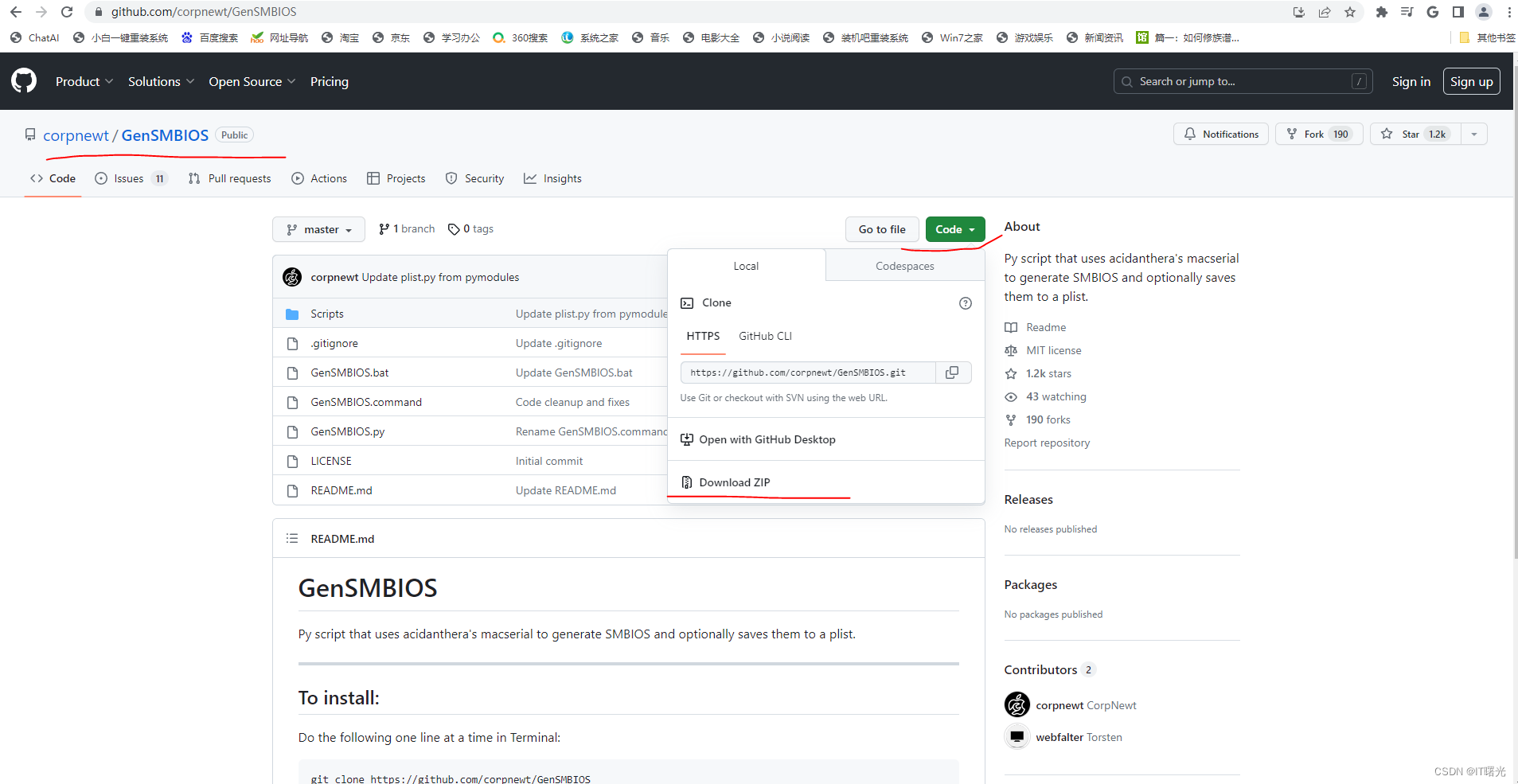The image size is (1518, 784).
Task: Click the Sign in link
Action: pyautogui.click(x=1411, y=81)
